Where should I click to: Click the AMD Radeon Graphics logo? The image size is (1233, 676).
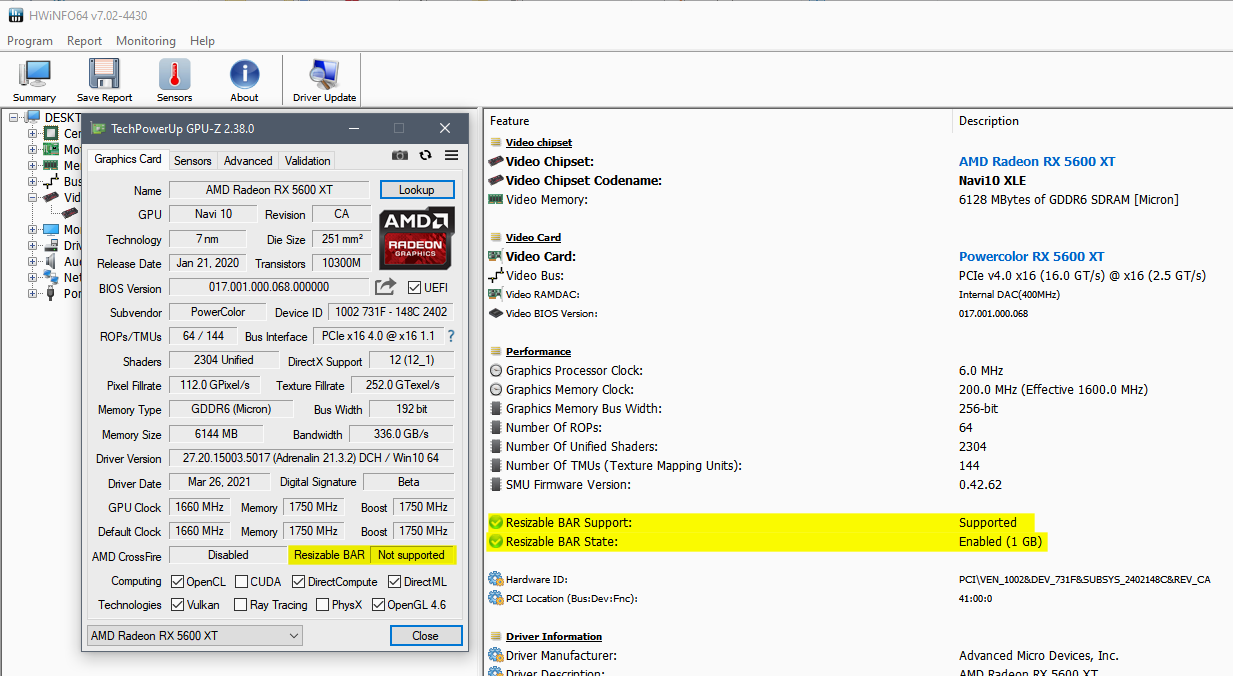coord(417,239)
